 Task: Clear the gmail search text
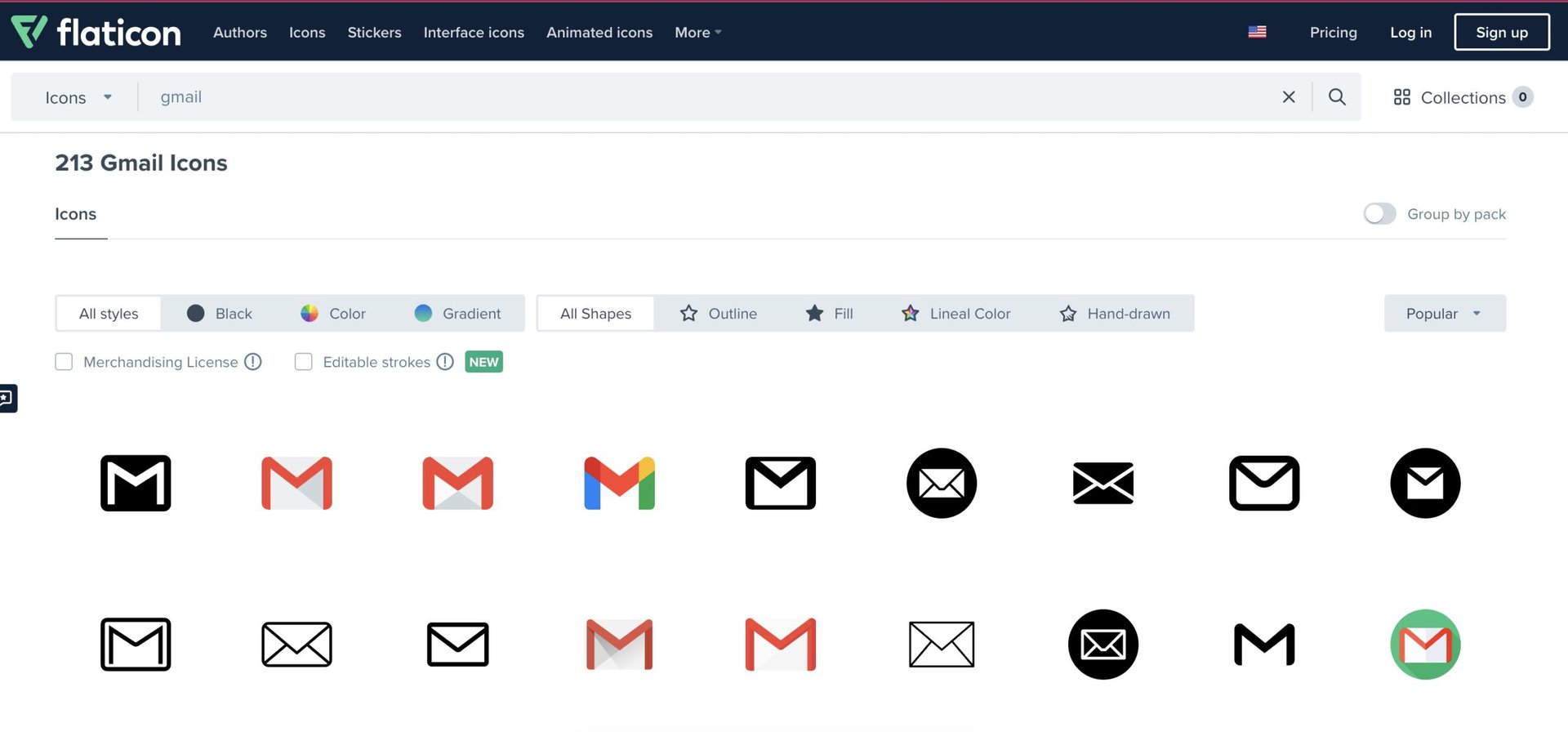coord(1289,96)
